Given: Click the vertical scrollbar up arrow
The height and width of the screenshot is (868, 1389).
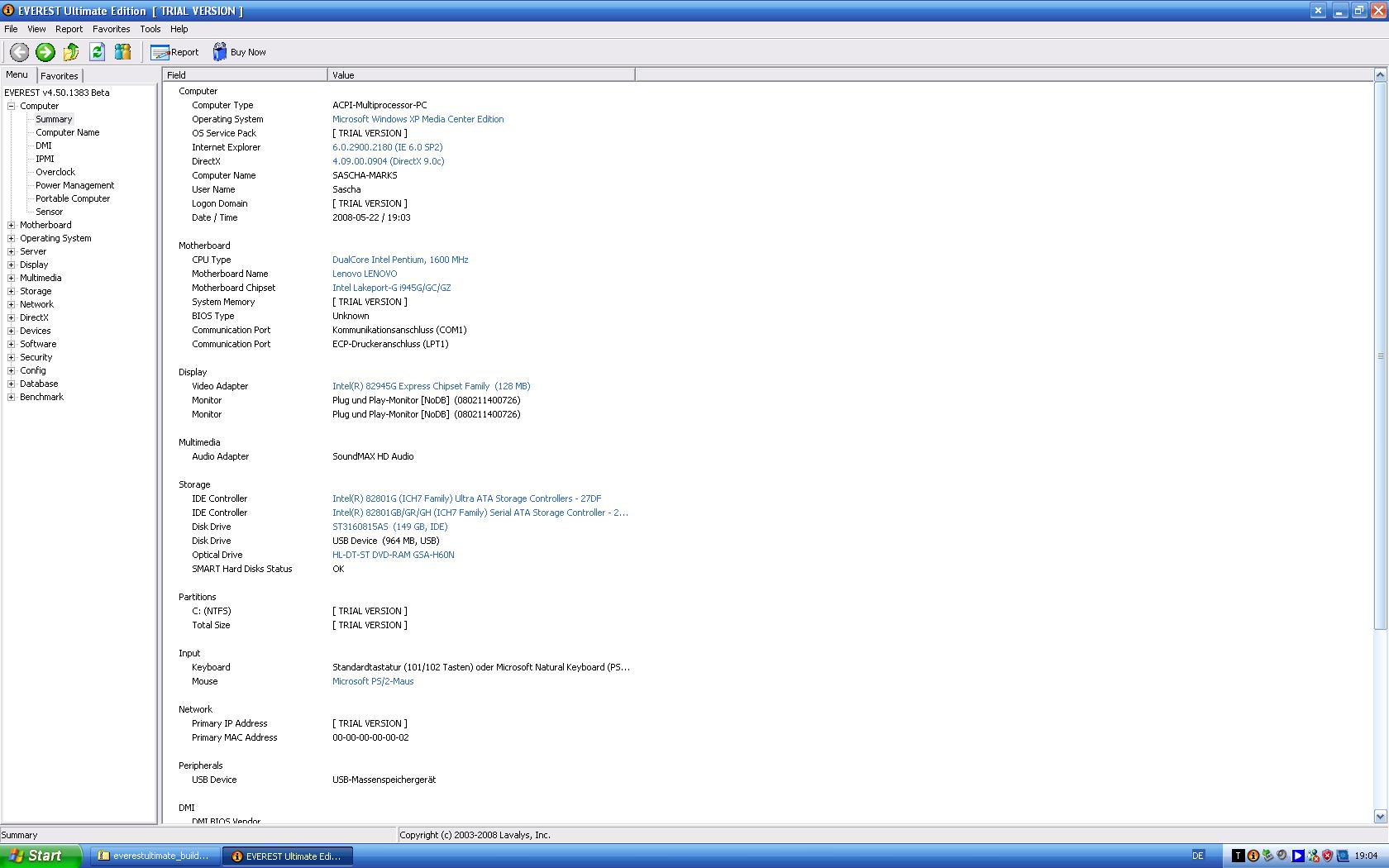Looking at the screenshot, I should tap(1380, 75).
